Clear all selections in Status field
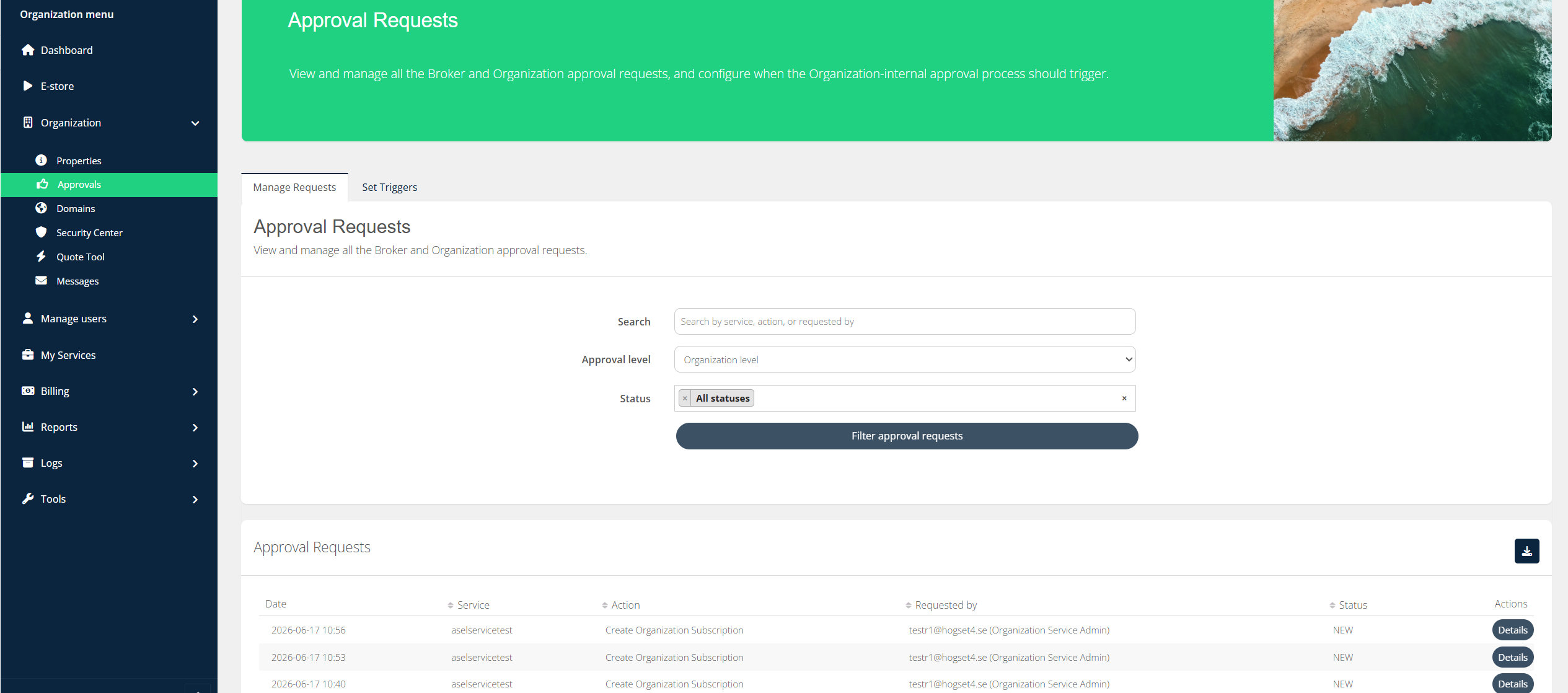Screen dimensions: 1568x693 click(x=1124, y=399)
